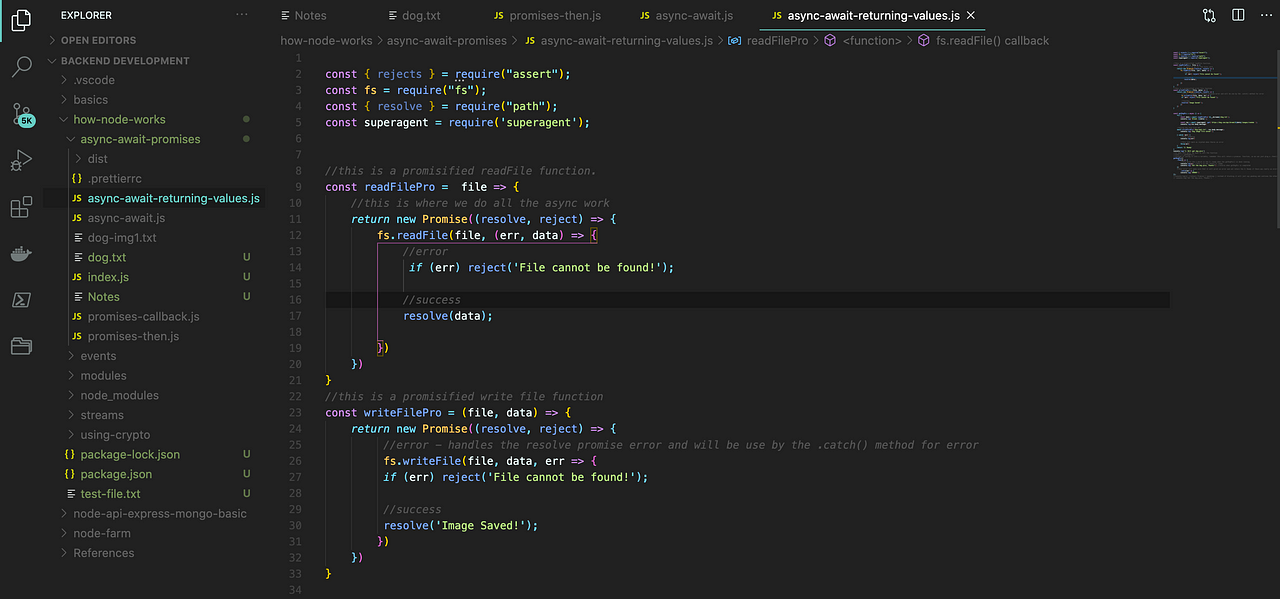The width and height of the screenshot is (1280, 599).
Task: Click async-await-promises in the breadcrumb
Action: [x=446, y=41]
